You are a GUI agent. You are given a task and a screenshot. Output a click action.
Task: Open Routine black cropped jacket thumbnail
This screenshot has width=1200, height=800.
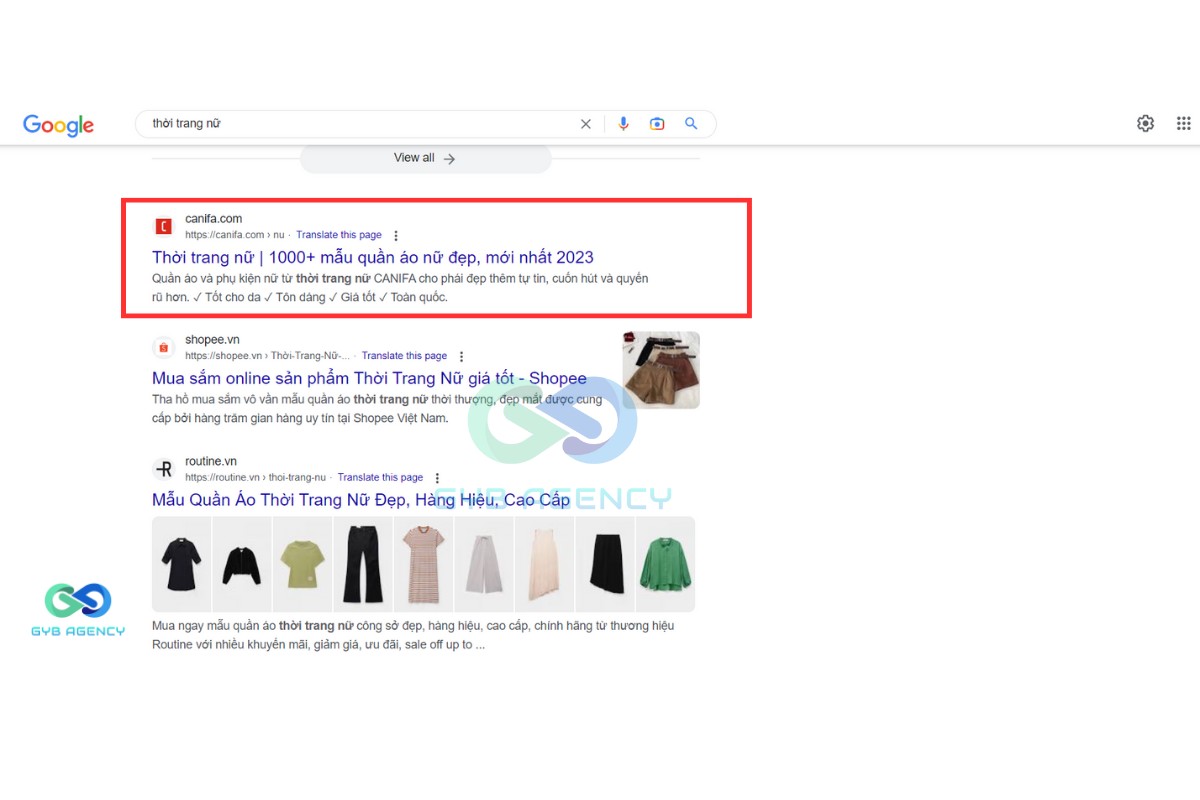point(241,564)
